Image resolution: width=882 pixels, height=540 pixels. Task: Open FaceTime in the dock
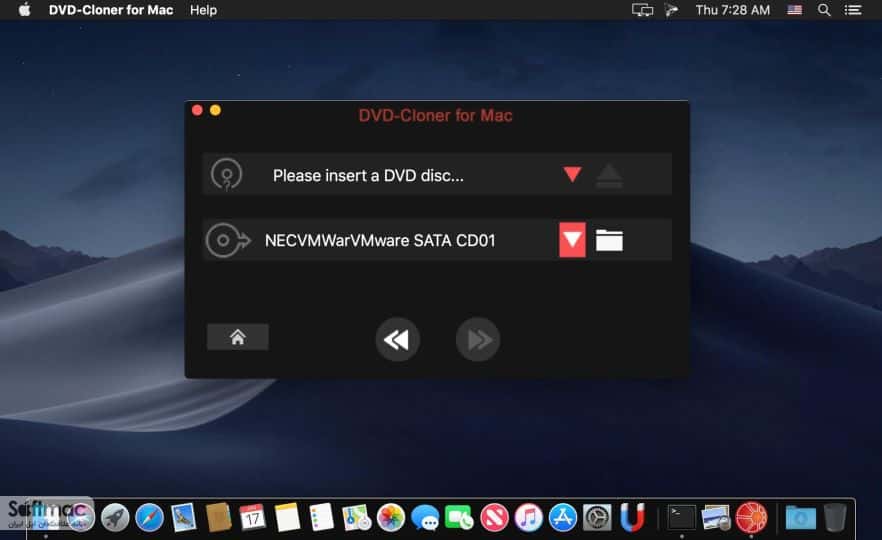pos(459,517)
